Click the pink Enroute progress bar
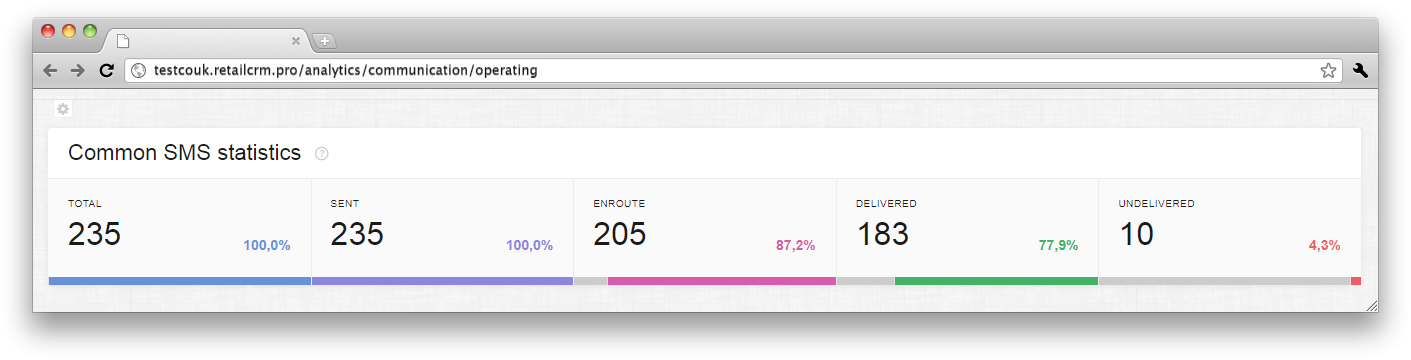This screenshot has height=360, width=1411. pos(722,281)
